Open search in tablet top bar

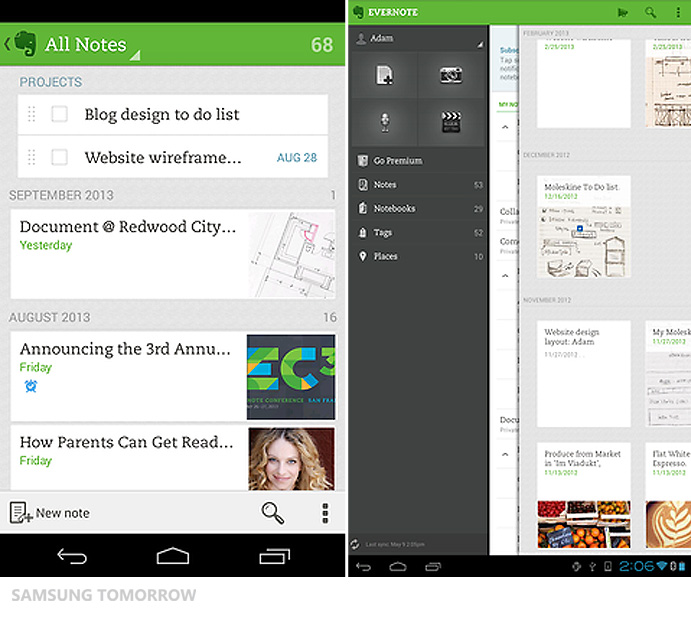pos(651,12)
